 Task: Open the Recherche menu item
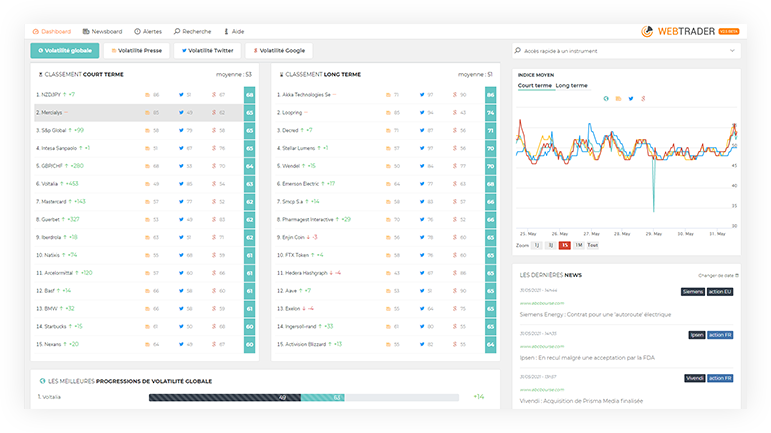click(192, 31)
